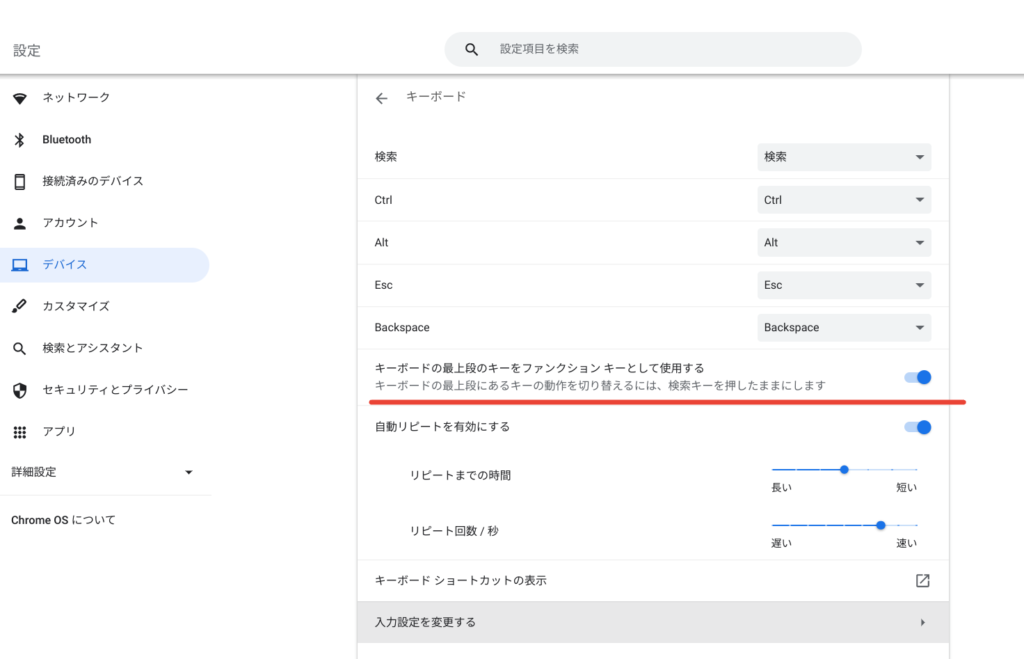This screenshot has width=1024, height=659.
Task: Open the Backspace key mapping dropdown
Action: tap(844, 328)
